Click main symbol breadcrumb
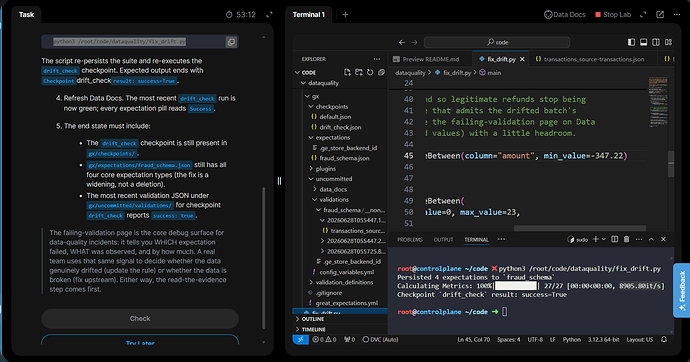This screenshot has width=690, height=362. [x=490, y=73]
